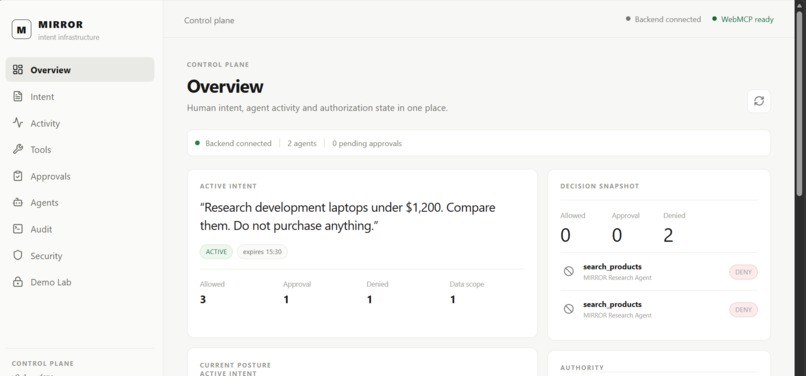806x376 pixels.
Task: Click the Allowed count 0 in Decision Snapshot
Action: pos(565,236)
